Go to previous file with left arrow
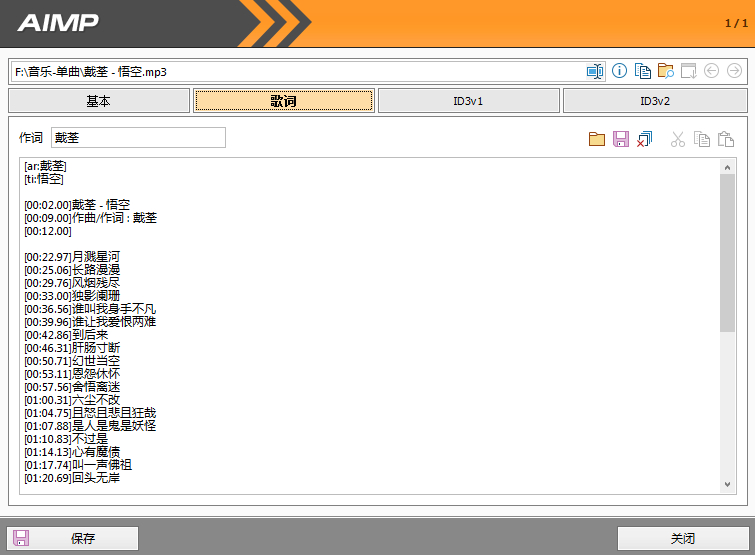Image resolution: width=755 pixels, height=555 pixels. coord(711,71)
